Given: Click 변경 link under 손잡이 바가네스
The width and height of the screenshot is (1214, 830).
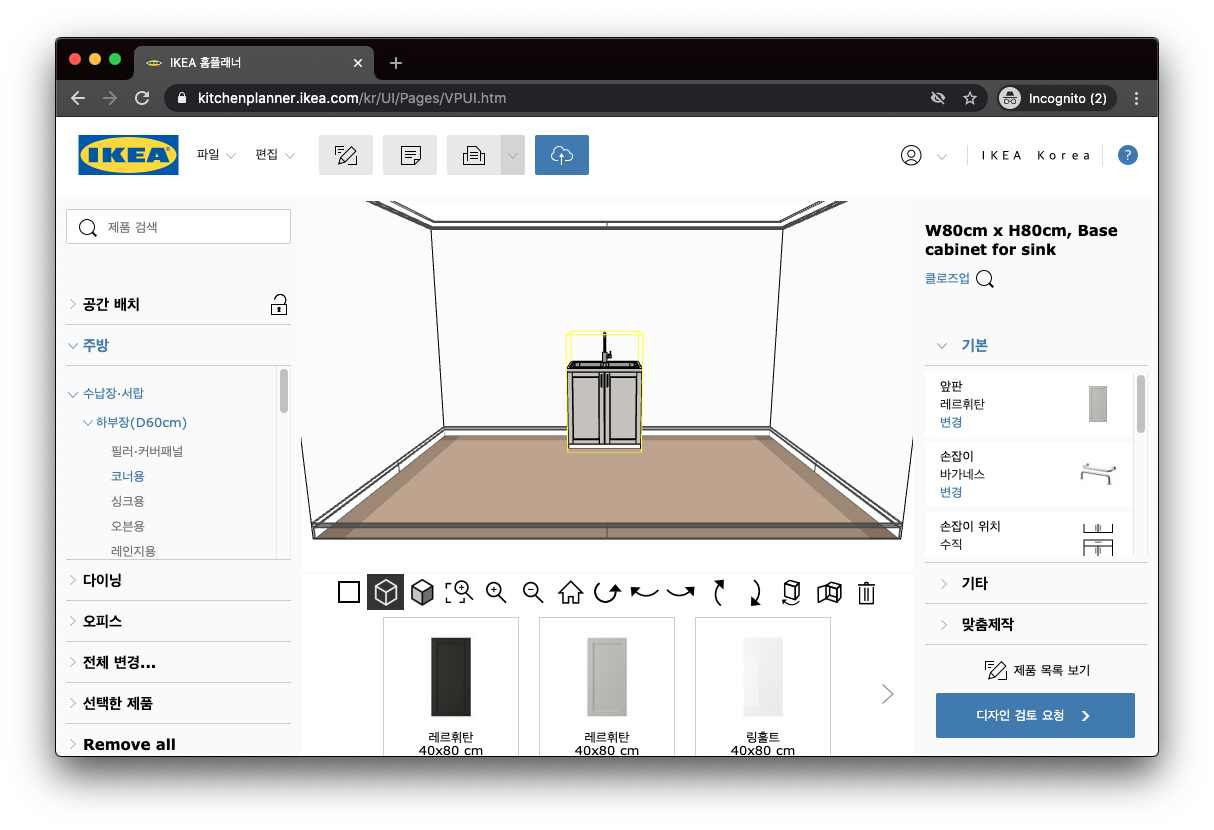Looking at the screenshot, I should (x=951, y=493).
